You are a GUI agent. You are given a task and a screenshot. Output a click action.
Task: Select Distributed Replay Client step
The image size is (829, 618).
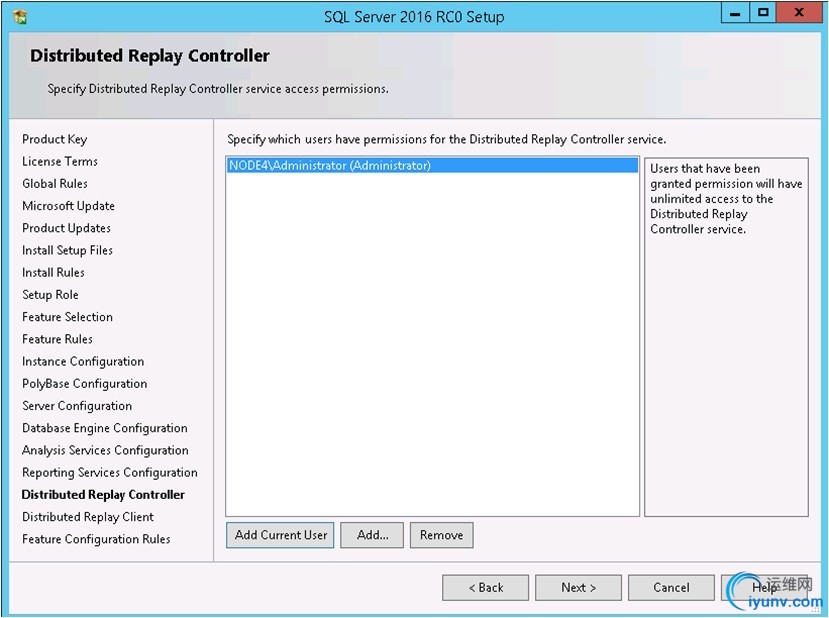[x=88, y=516]
